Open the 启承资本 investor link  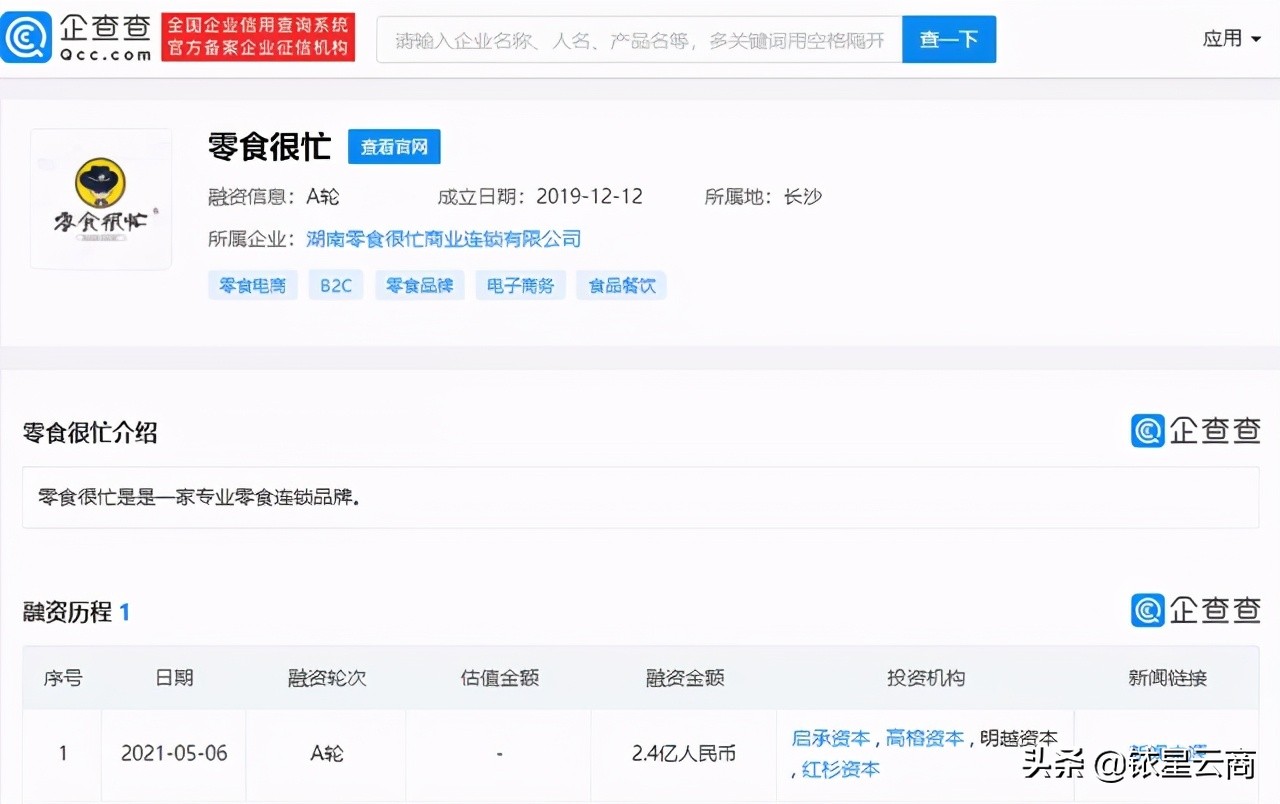(x=830, y=737)
